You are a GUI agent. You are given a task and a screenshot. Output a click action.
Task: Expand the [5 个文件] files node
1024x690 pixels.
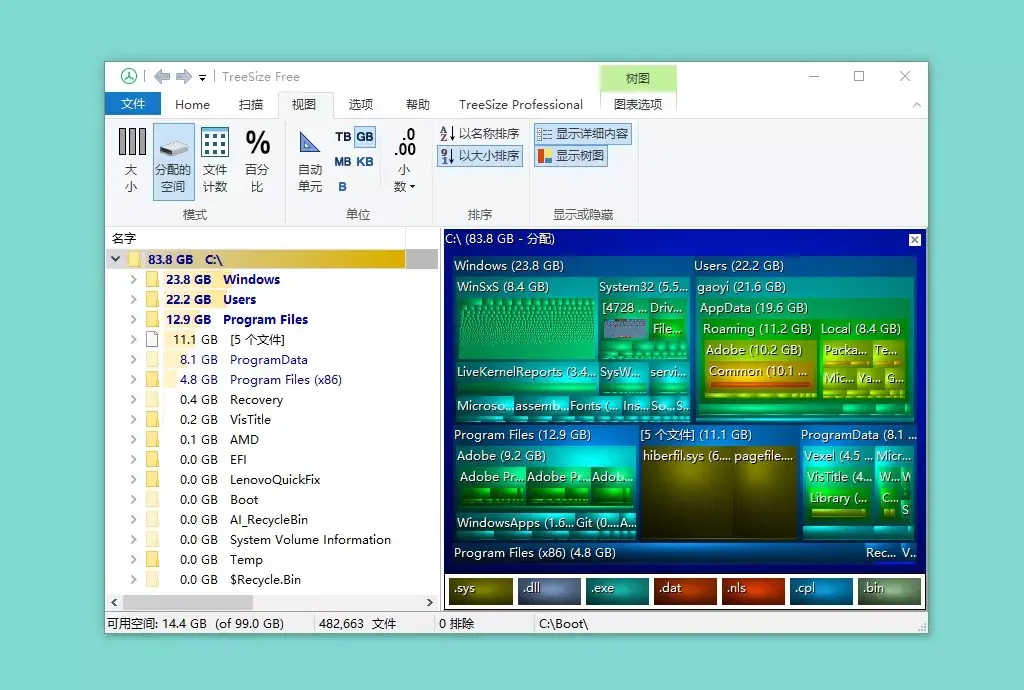[x=133, y=339]
